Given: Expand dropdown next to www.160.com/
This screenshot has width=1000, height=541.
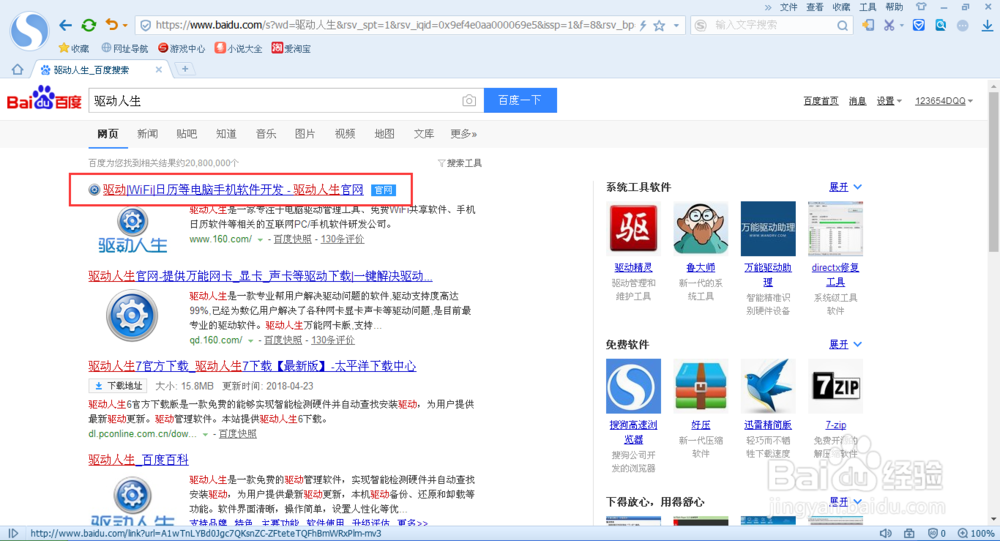Looking at the screenshot, I should [260, 240].
